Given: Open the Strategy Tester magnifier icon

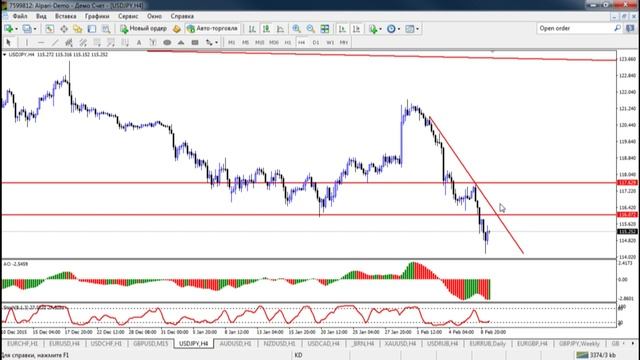Looking at the screenshot, I should tap(106, 29).
